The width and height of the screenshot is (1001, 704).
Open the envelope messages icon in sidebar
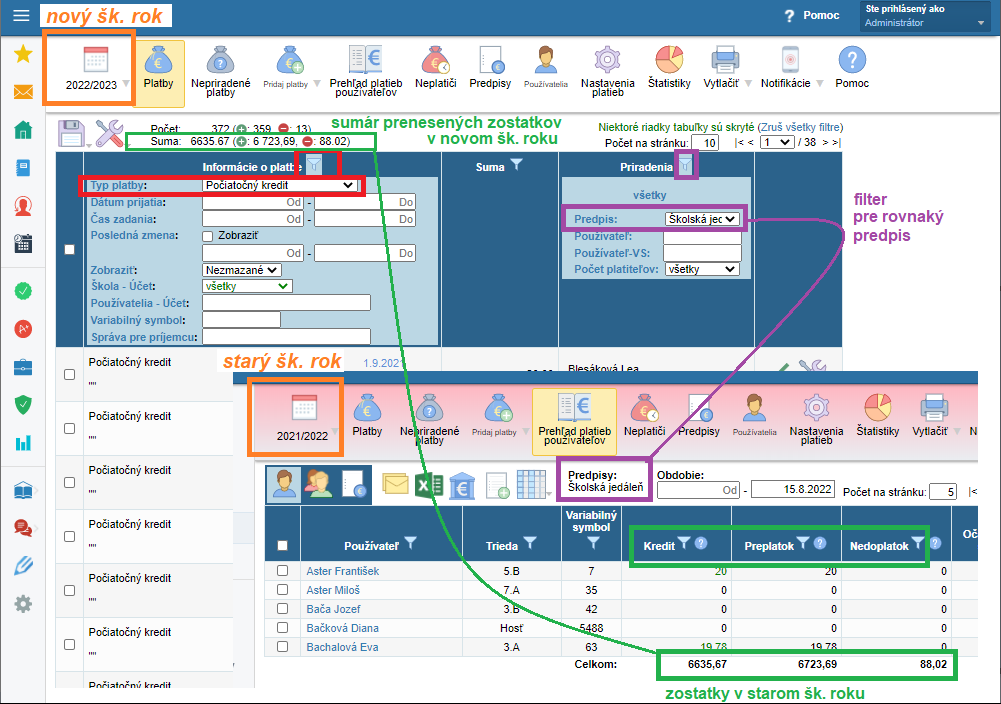[22, 93]
